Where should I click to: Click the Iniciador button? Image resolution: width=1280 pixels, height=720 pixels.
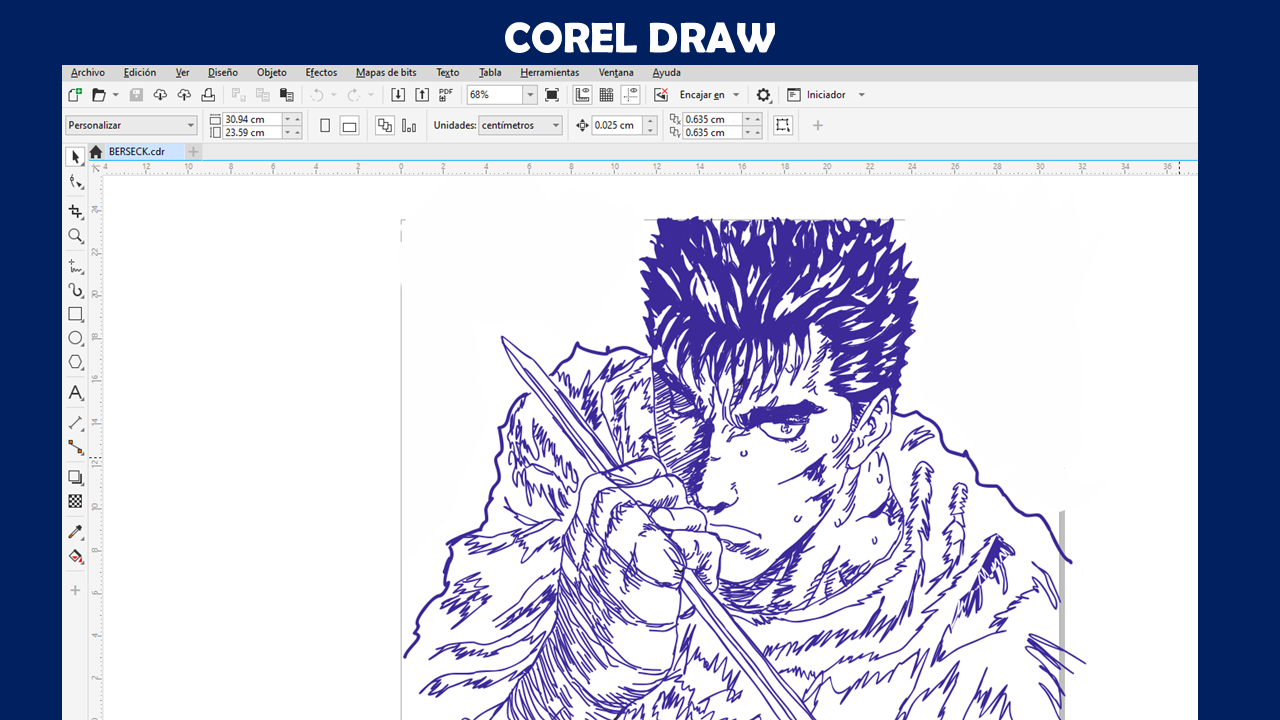[825, 95]
